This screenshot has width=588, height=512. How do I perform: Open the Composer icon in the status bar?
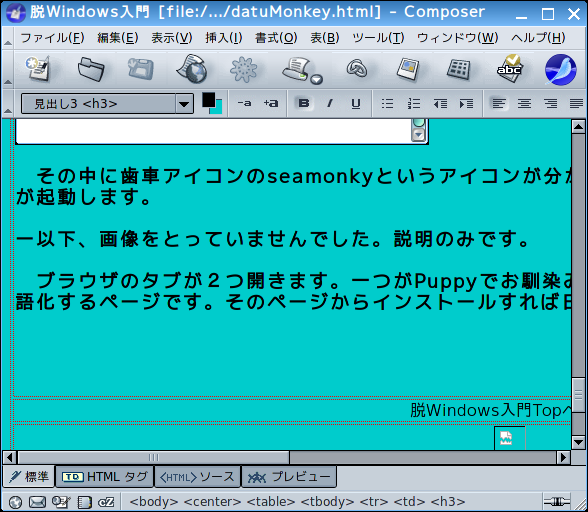pos(61,502)
